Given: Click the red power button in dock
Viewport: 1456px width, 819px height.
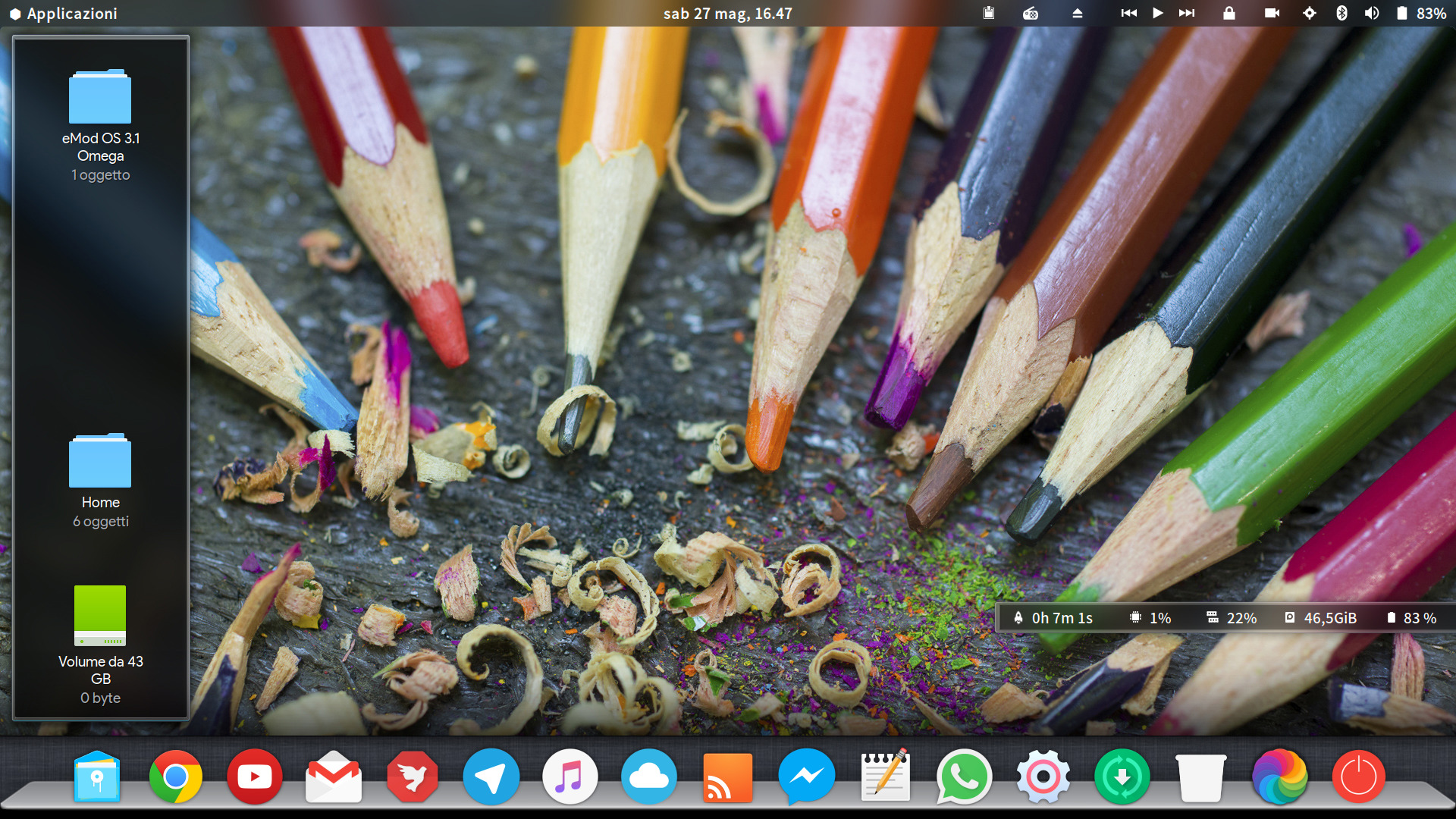Looking at the screenshot, I should tap(1359, 777).
